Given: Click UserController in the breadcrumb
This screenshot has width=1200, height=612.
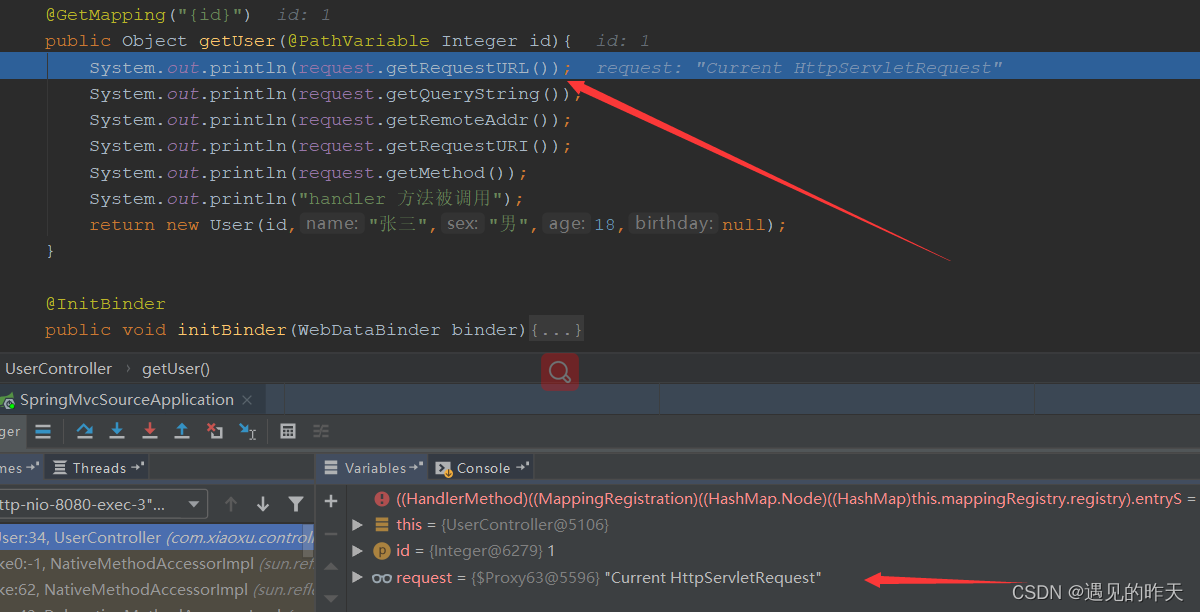Looking at the screenshot, I should pos(58,368).
